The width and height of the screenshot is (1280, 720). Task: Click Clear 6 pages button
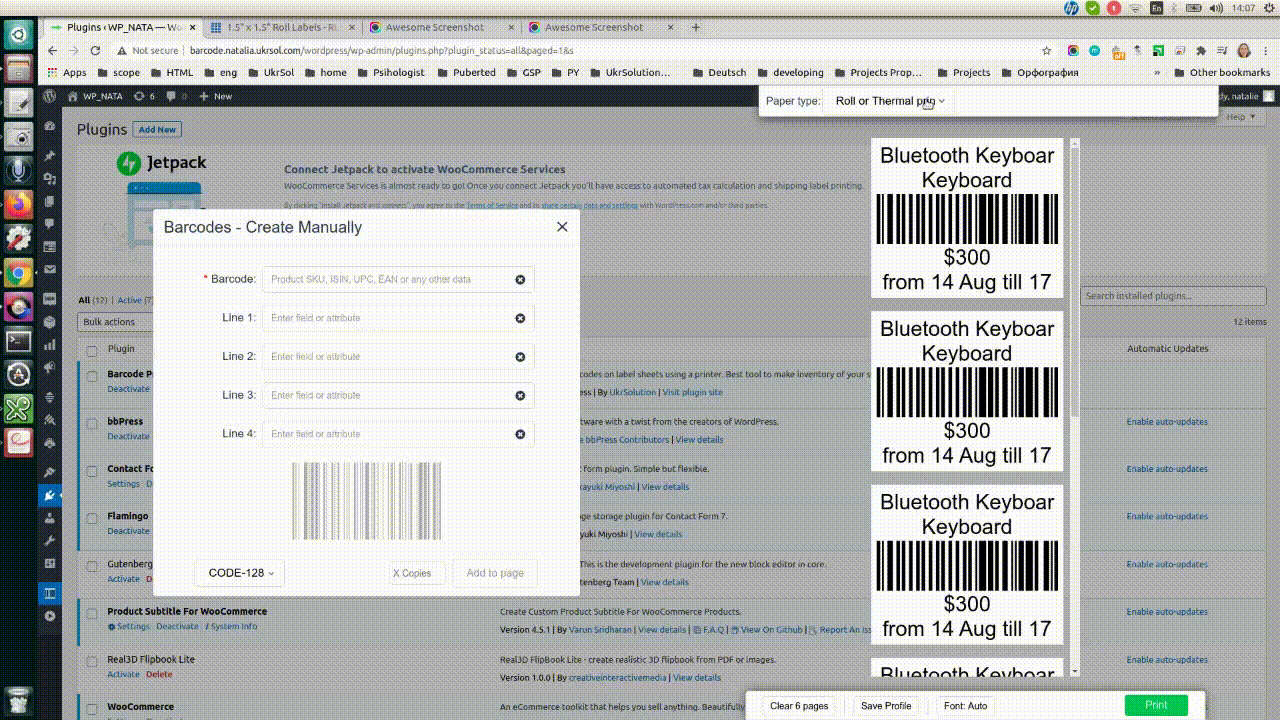[x=799, y=706]
